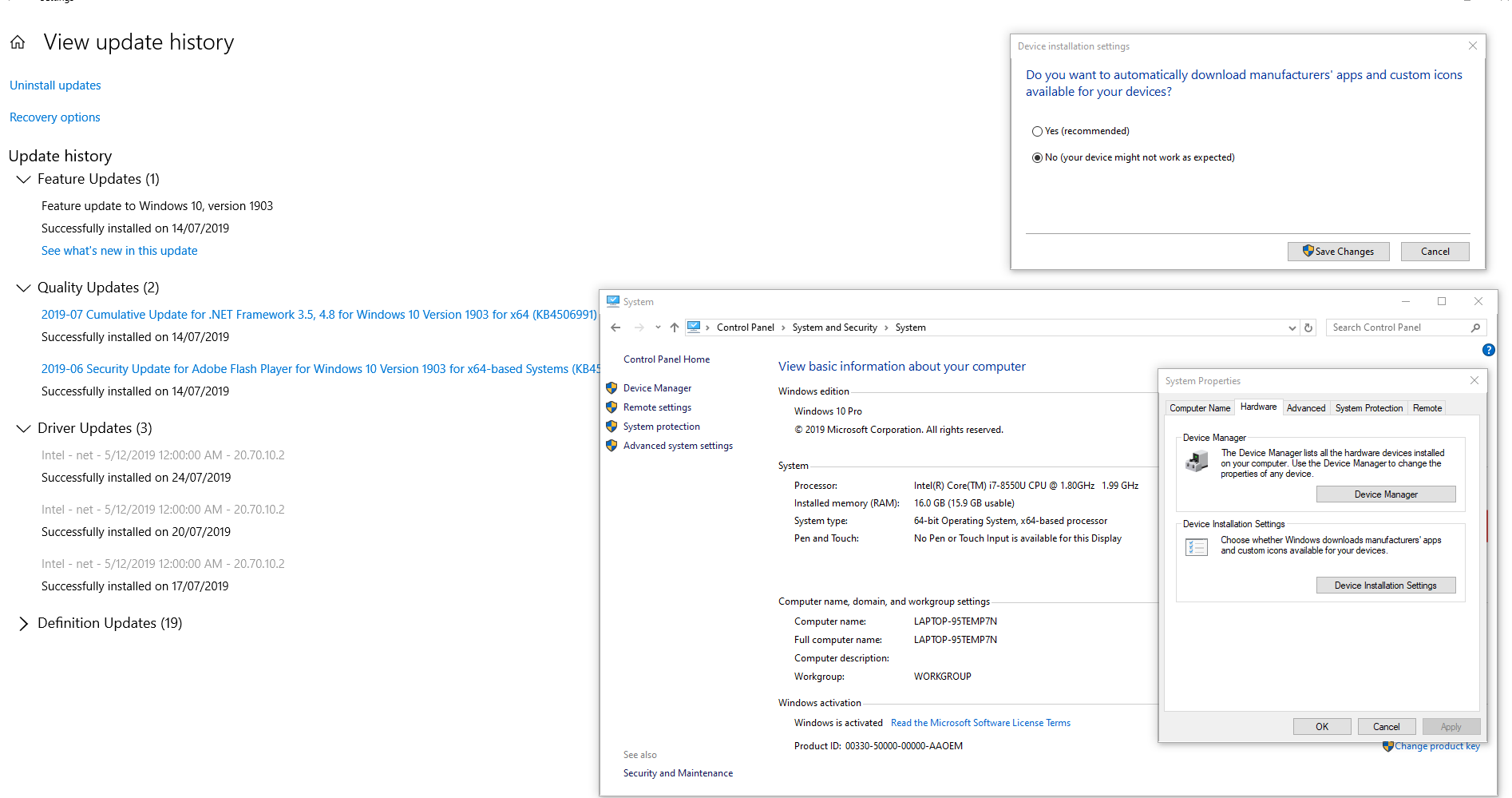Read the Microsoft Software License Terms link
Viewport: 1512px width, 798px height.
tap(980, 723)
